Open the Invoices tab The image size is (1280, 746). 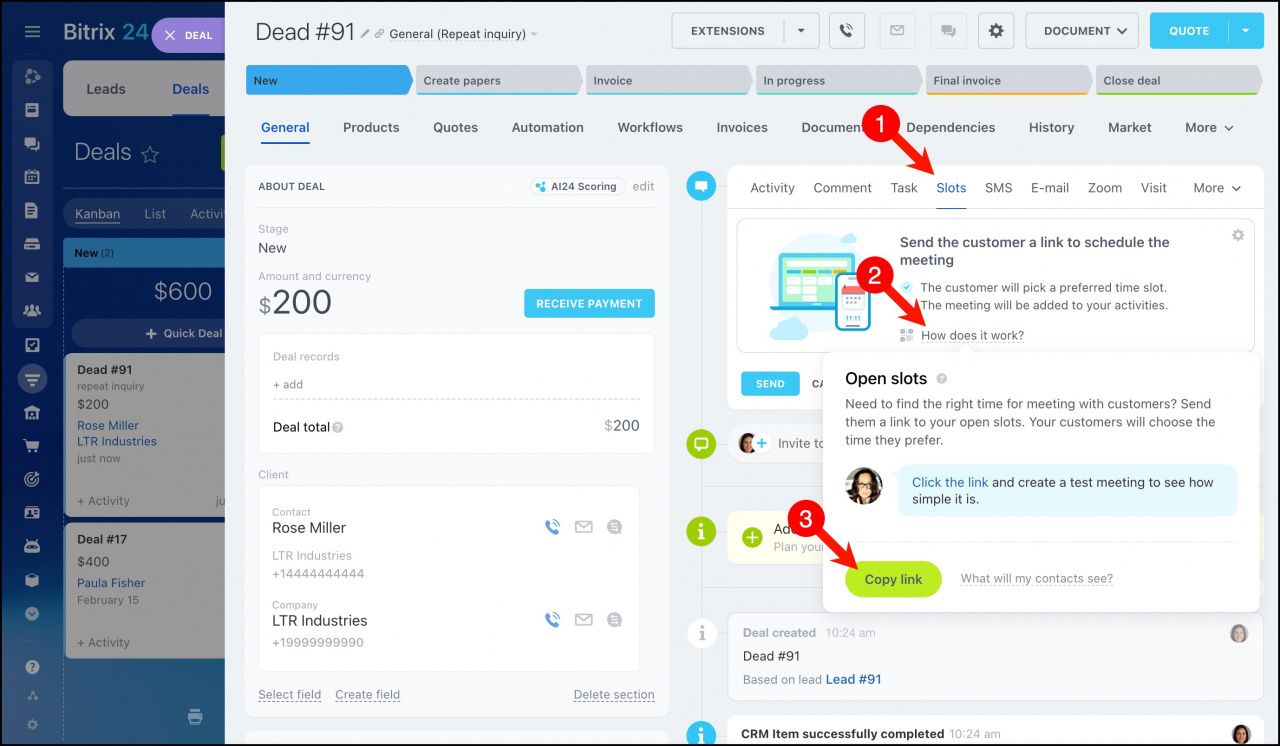742,128
